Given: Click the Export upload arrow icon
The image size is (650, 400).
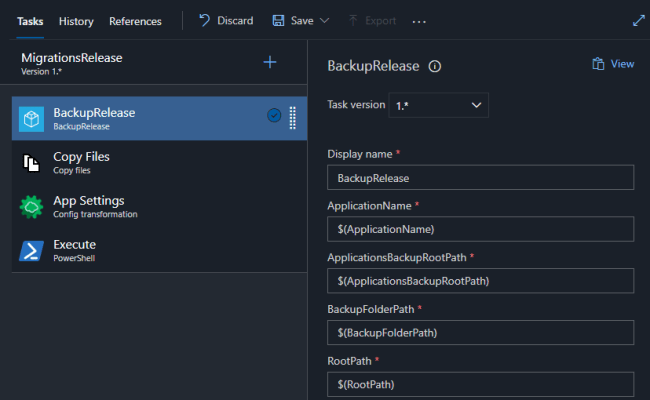Looking at the screenshot, I should 353,20.
